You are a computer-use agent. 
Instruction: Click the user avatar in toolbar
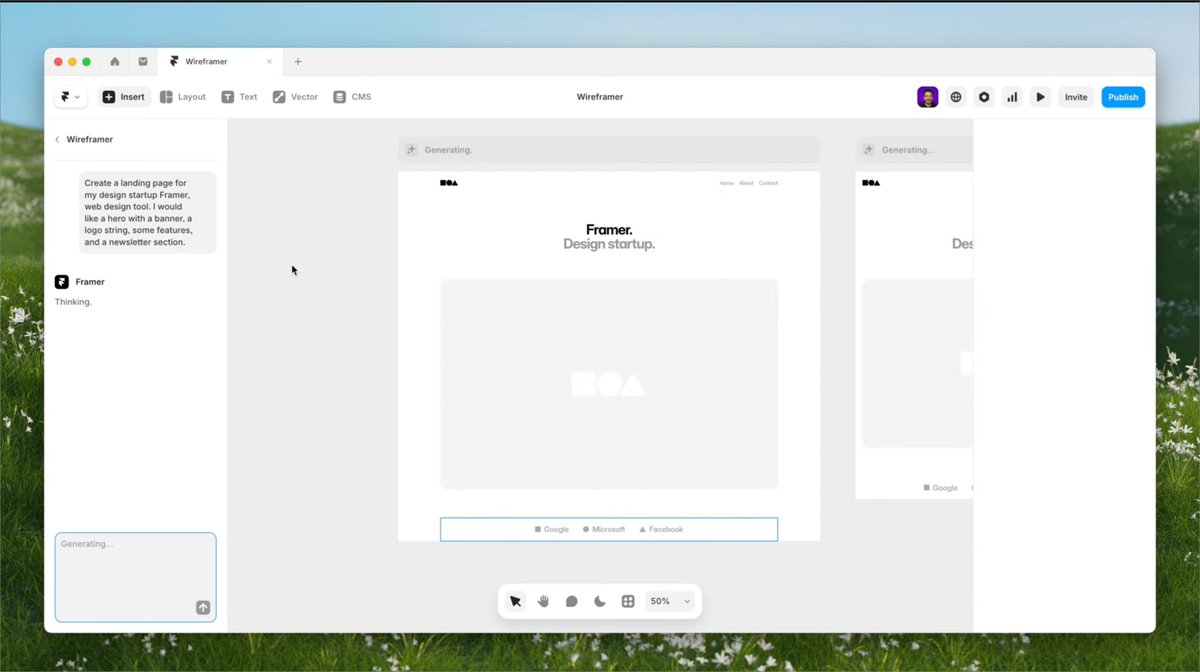[928, 97]
